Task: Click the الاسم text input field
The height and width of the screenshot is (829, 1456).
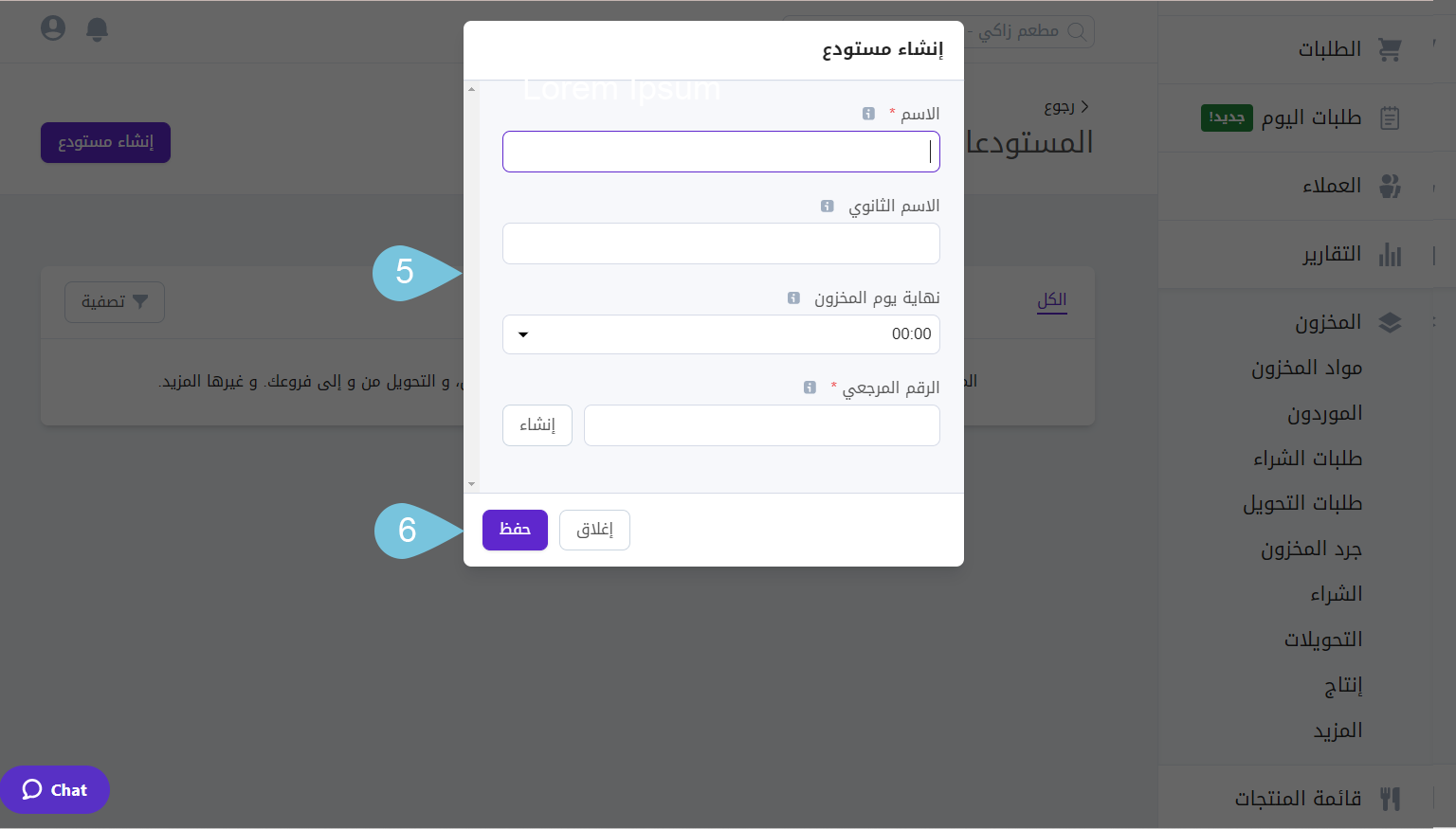Action: point(720,152)
